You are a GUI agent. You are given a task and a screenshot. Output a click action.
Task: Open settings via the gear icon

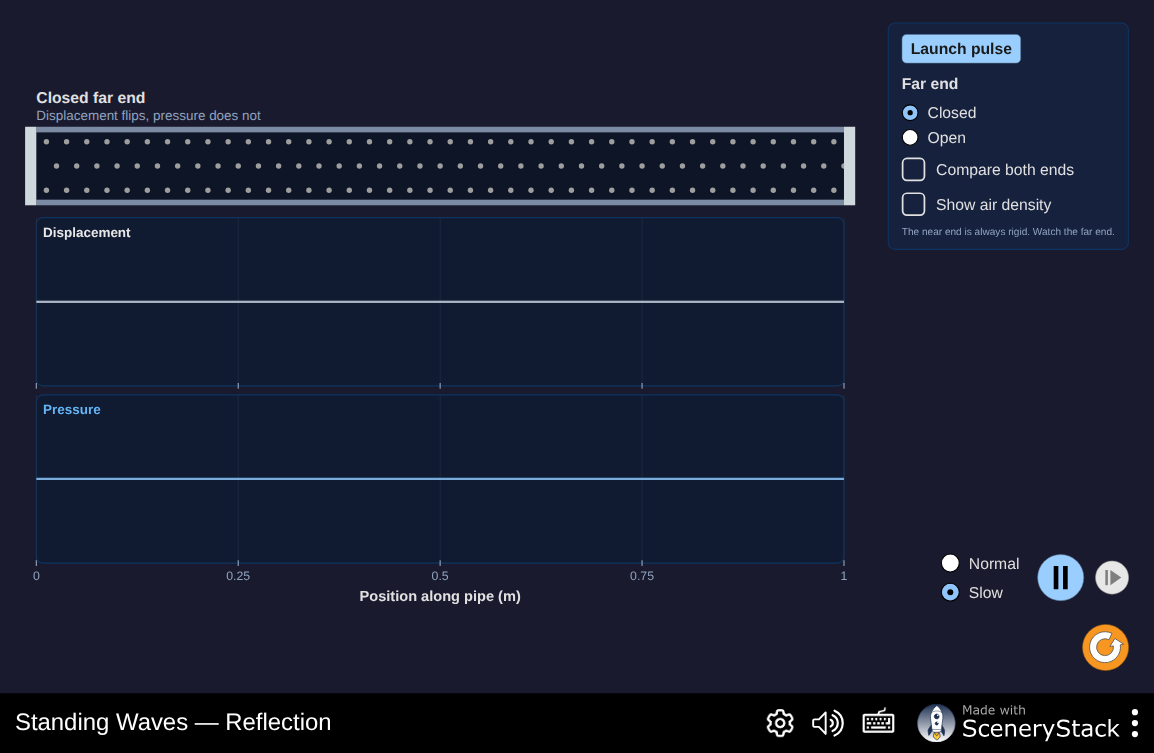(x=779, y=723)
